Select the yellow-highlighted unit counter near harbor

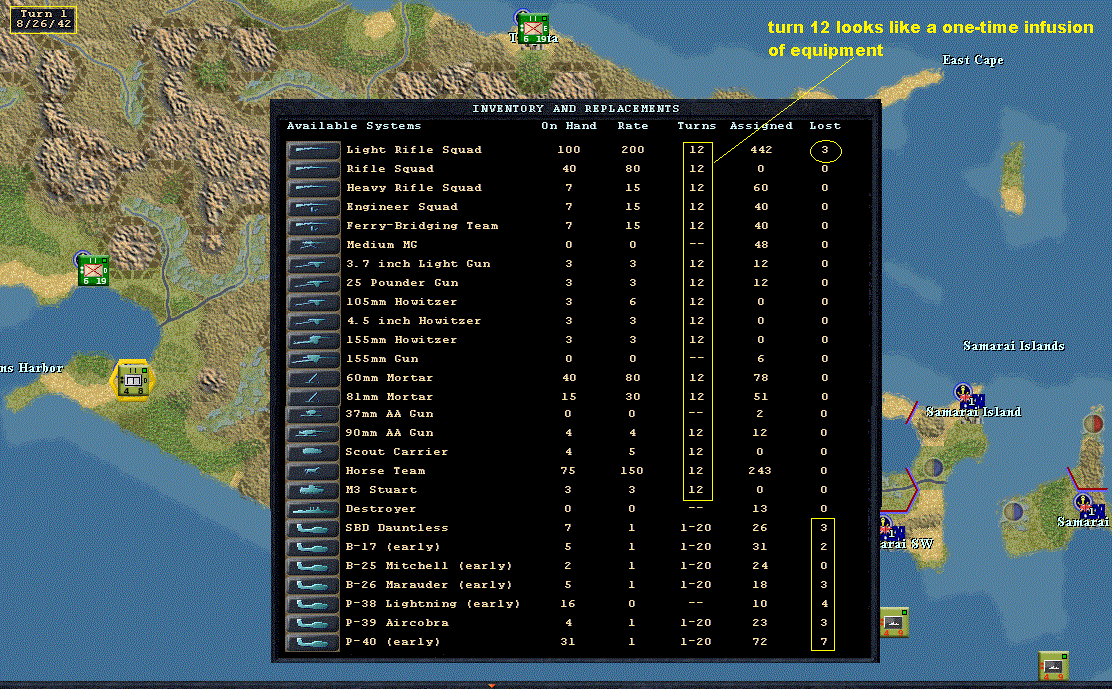coord(133,381)
